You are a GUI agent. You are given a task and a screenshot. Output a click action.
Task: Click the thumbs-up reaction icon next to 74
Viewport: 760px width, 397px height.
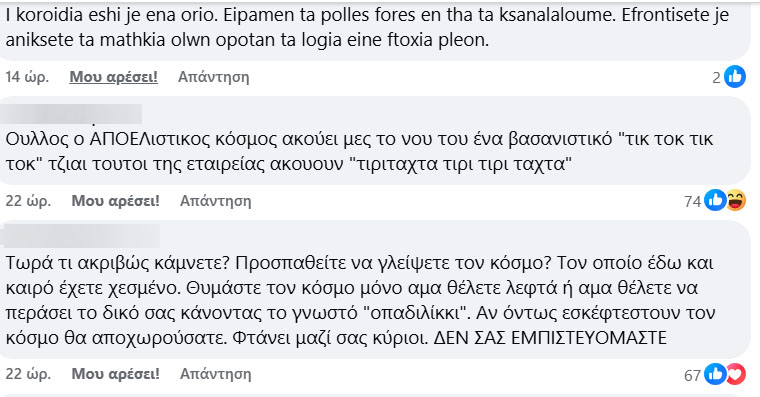point(715,200)
